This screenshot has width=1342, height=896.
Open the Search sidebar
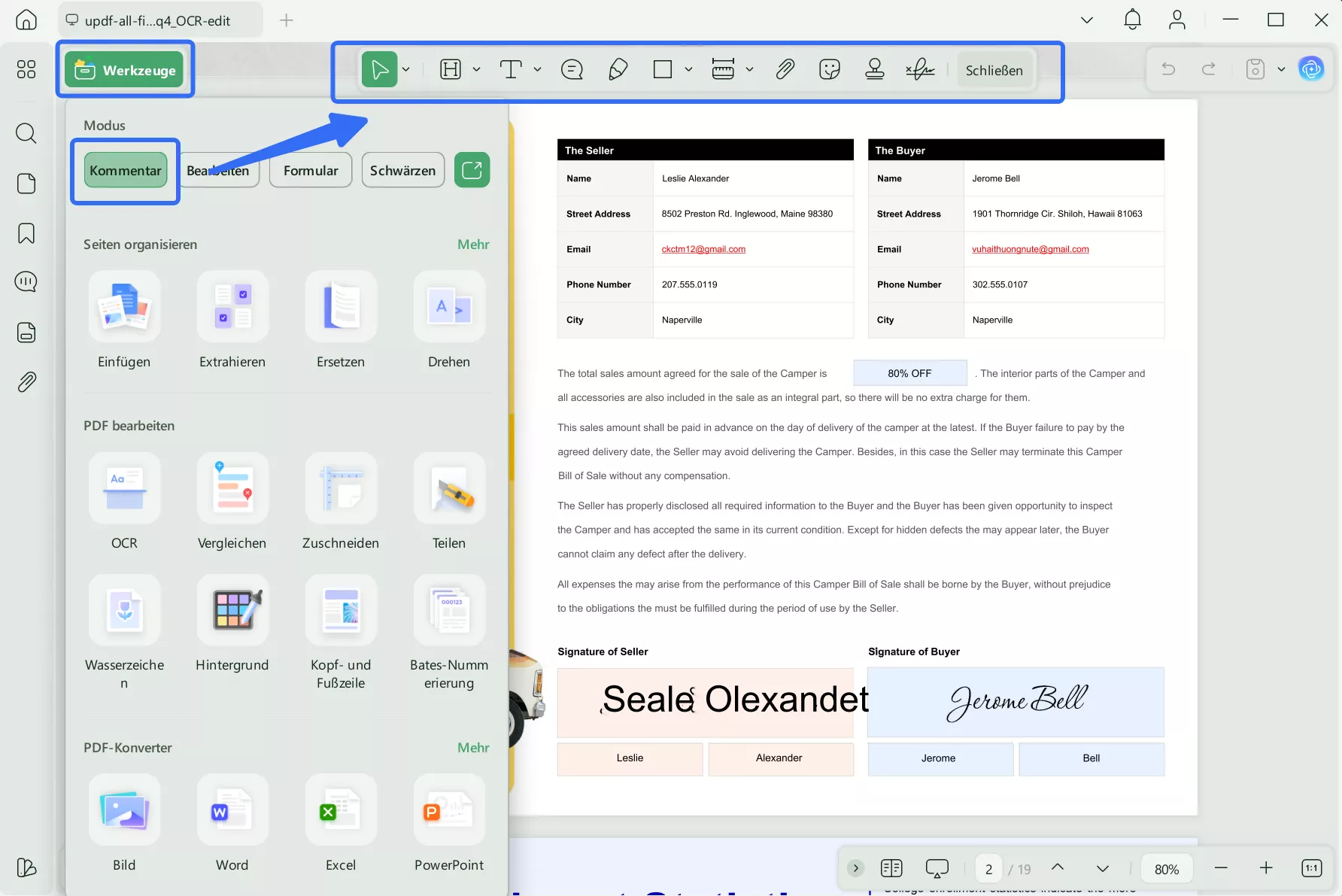pos(26,133)
